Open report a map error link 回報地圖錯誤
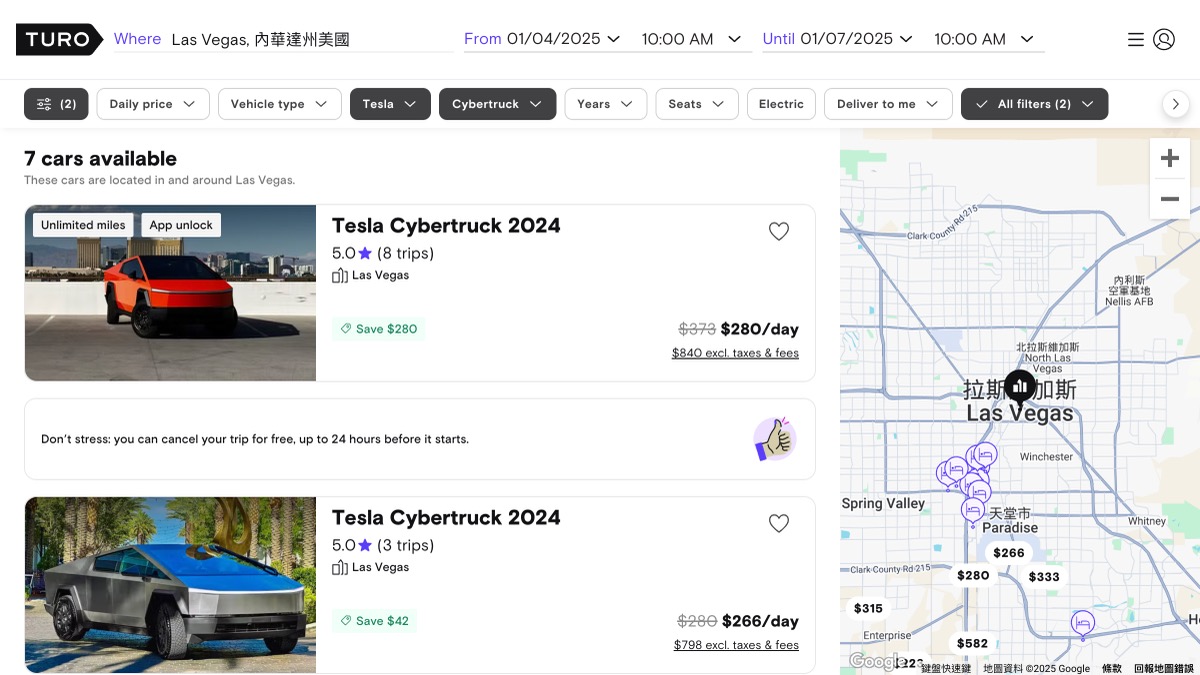This screenshot has width=1200, height=675. [x=1164, y=668]
